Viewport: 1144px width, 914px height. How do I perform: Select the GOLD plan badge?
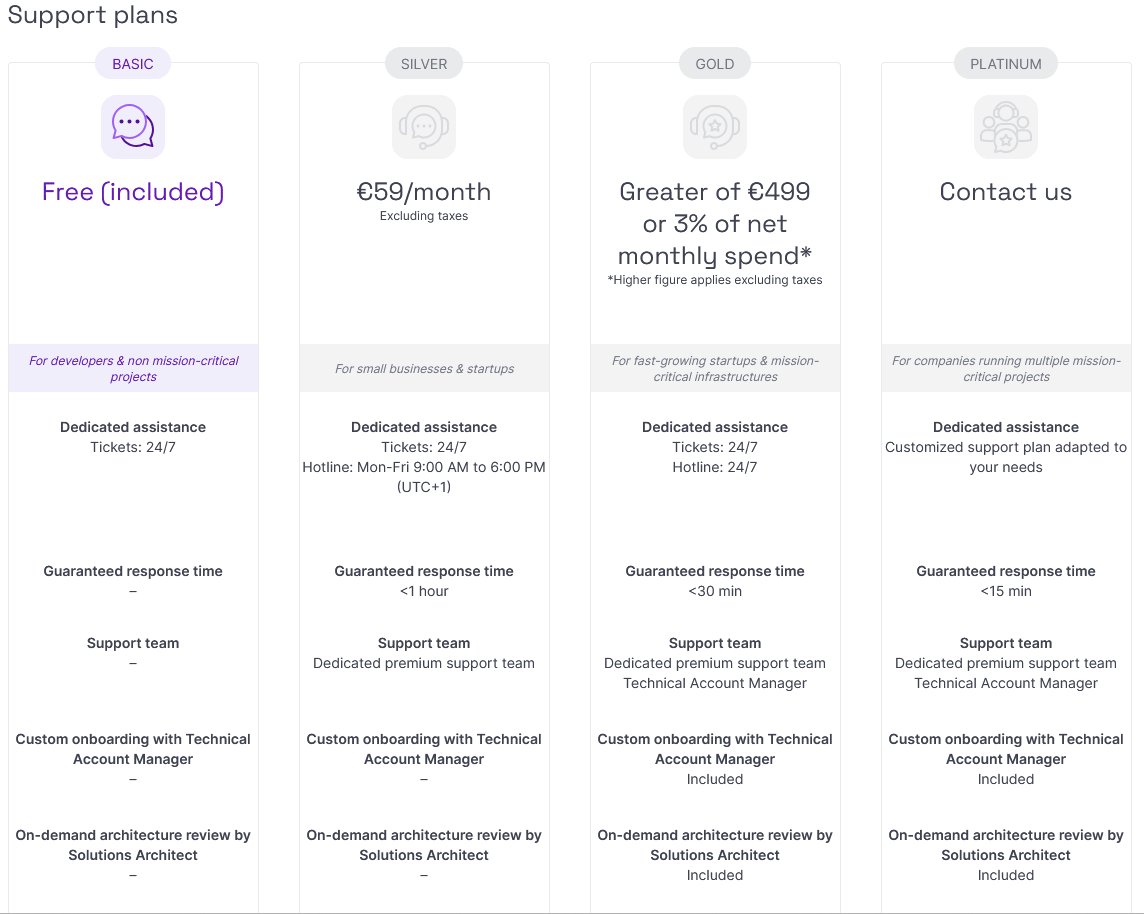[x=715, y=63]
